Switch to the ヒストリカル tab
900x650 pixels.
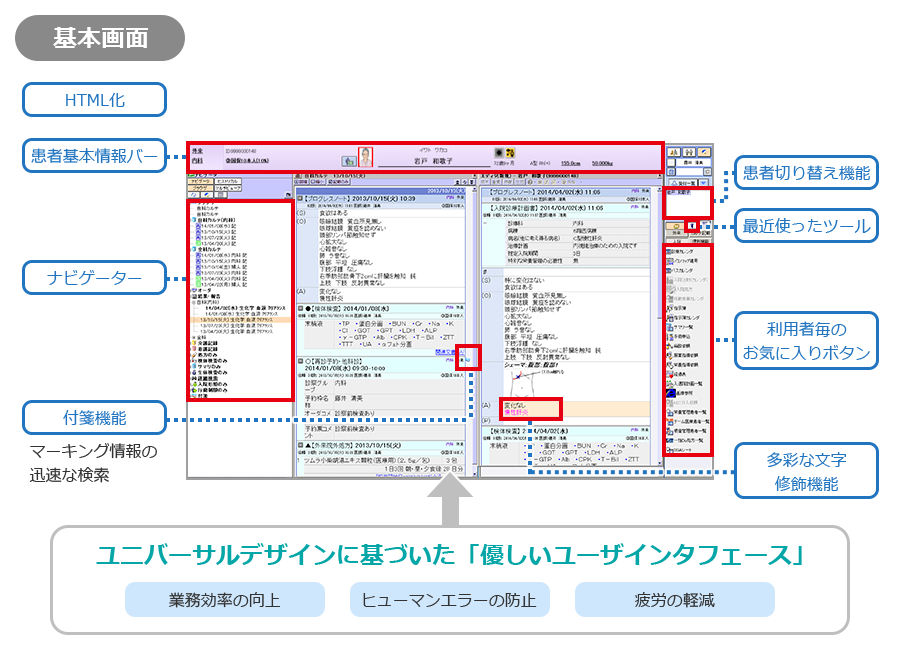[228, 182]
